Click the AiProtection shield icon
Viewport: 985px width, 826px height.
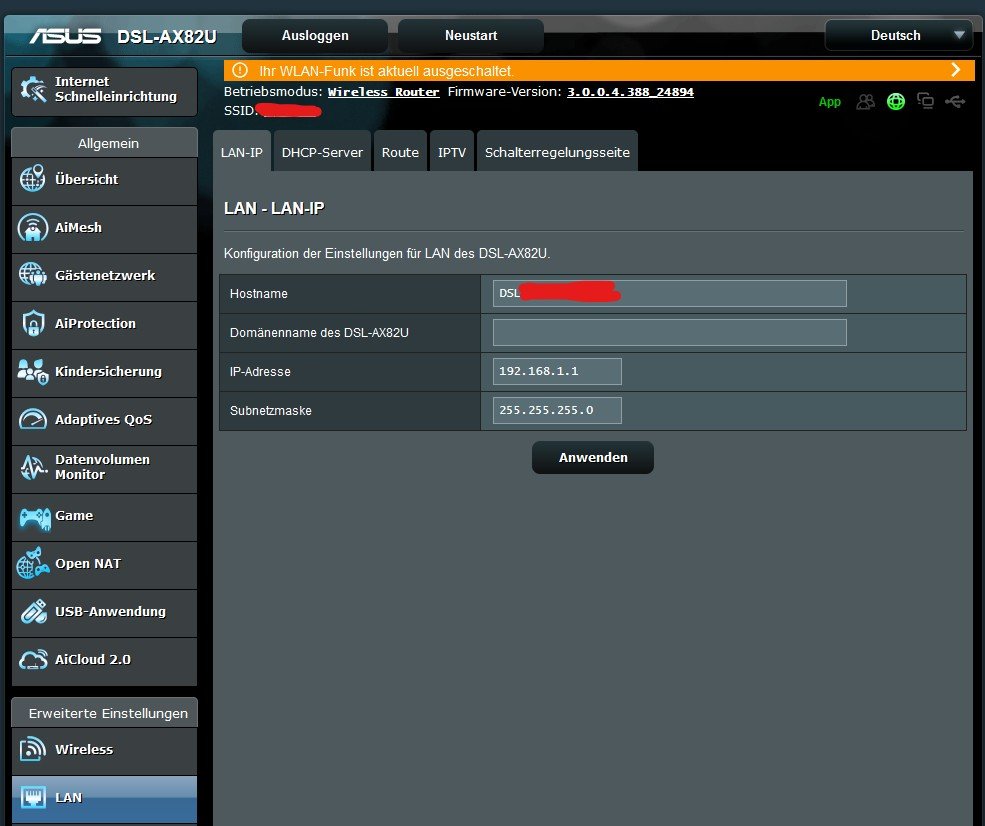33,323
